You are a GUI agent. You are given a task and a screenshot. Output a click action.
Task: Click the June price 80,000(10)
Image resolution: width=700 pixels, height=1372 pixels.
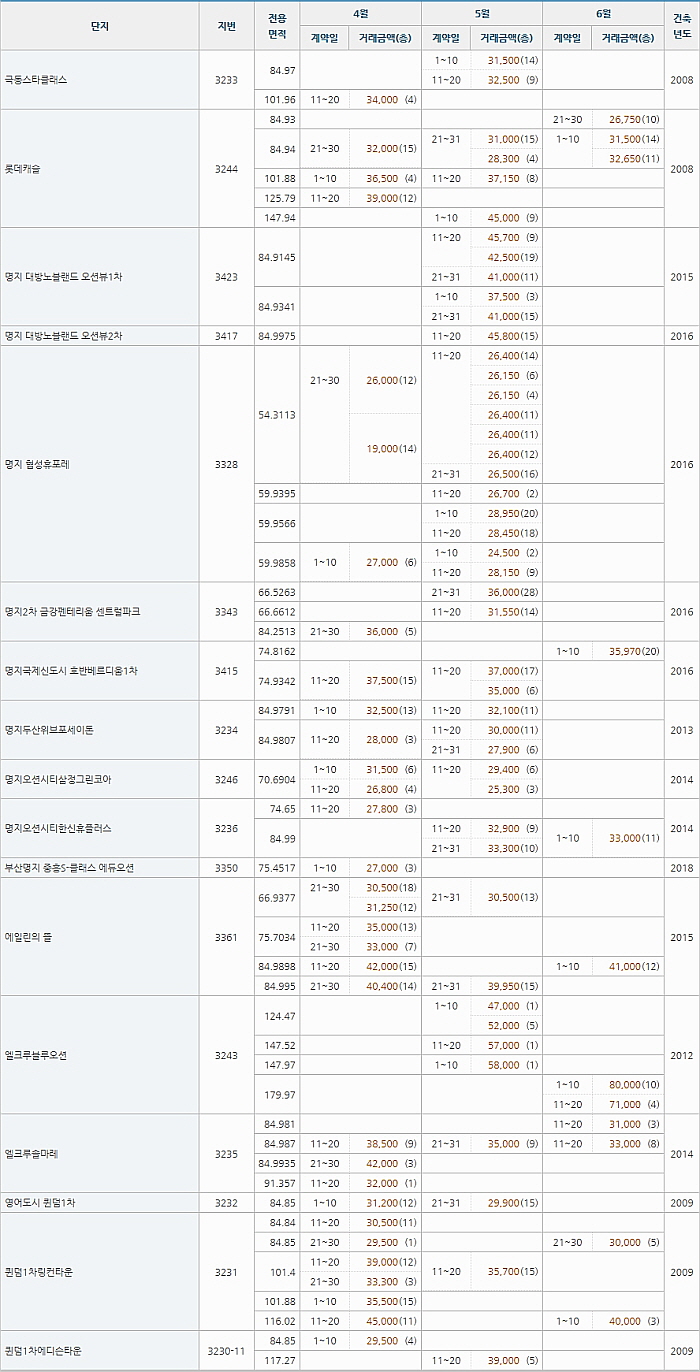[634, 1085]
